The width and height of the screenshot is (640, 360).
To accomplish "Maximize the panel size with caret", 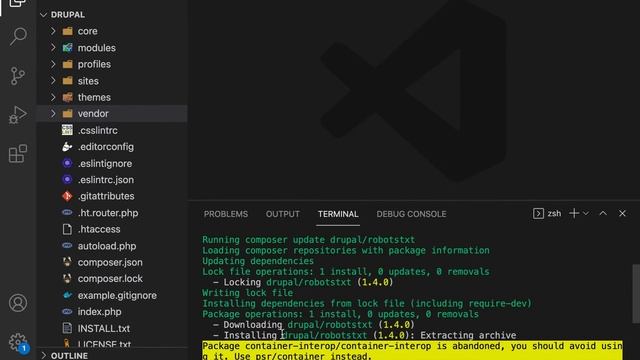I will pos(603,213).
